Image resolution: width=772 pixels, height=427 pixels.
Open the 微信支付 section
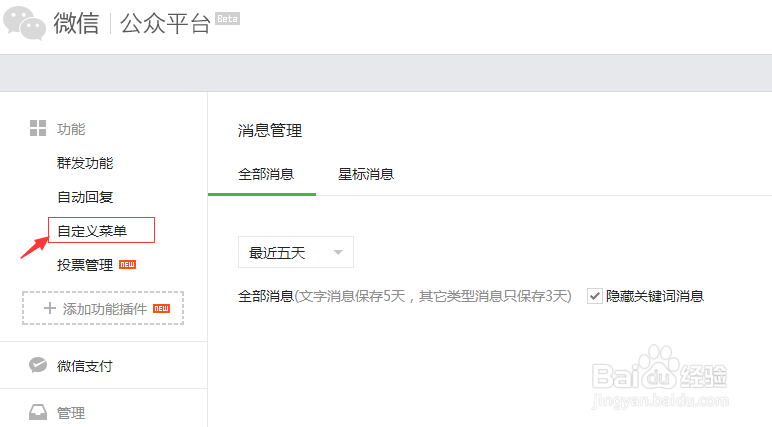click(x=85, y=366)
